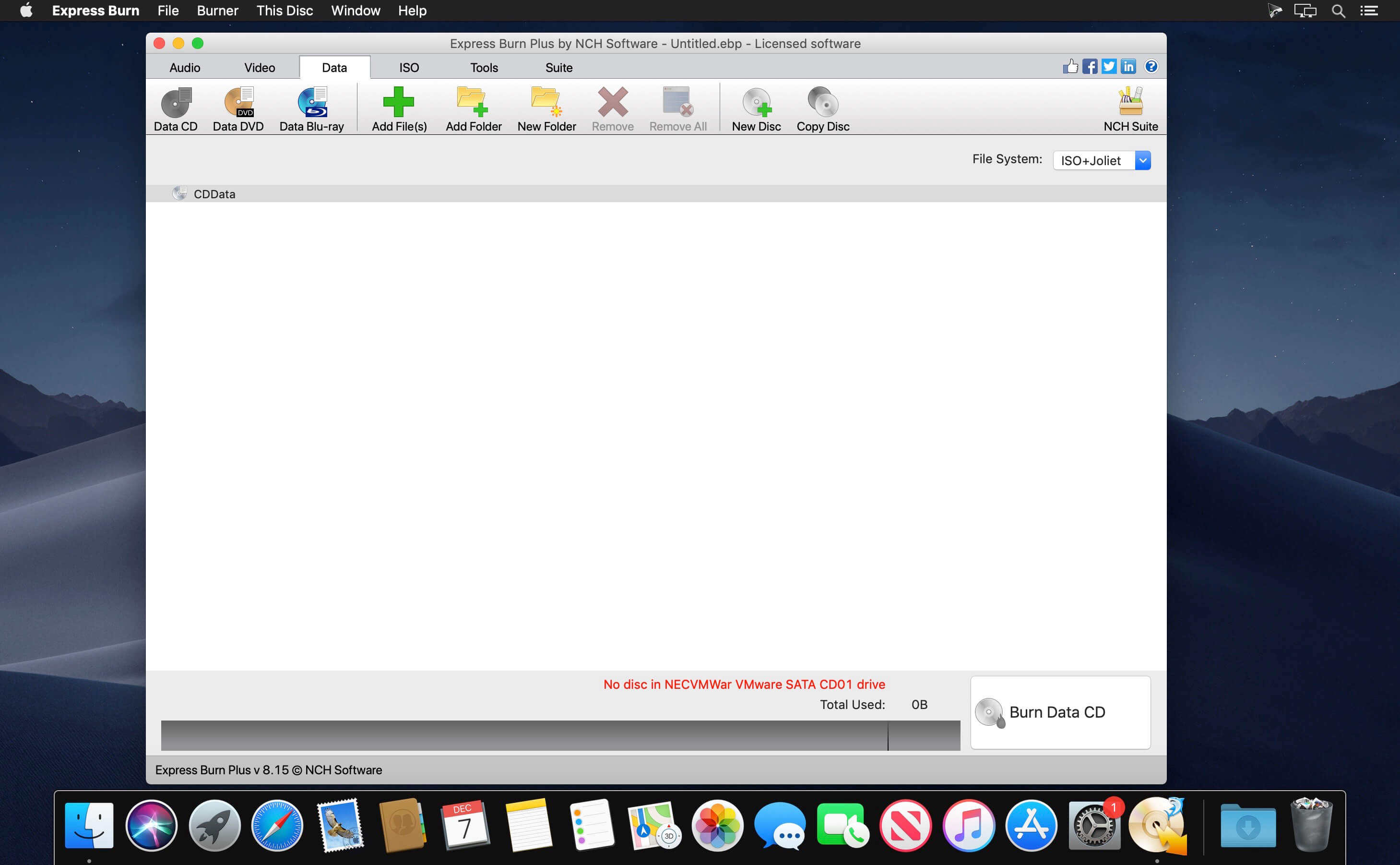Switch to the Audio tab
The width and height of the screenshot is (1400, 865).
point(185,68)
